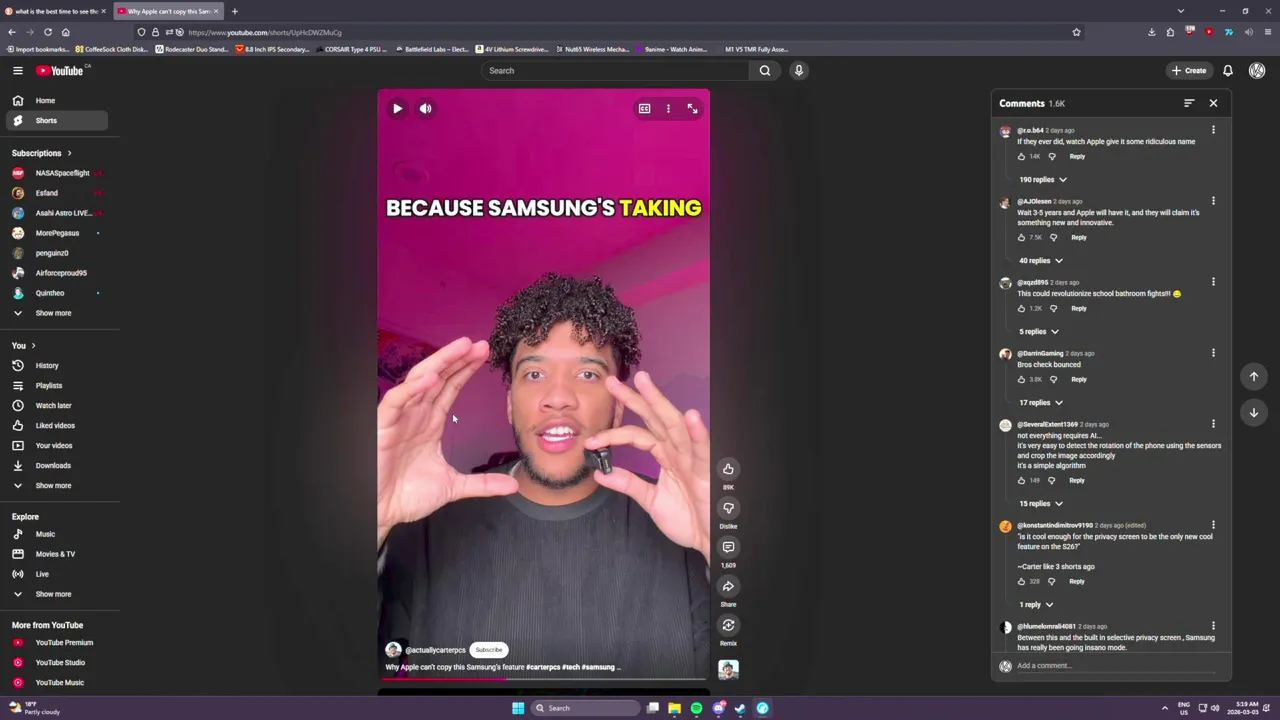1280x720 pixels.
Task: Close the Comments panel
Action: (x=1213, y=103)
